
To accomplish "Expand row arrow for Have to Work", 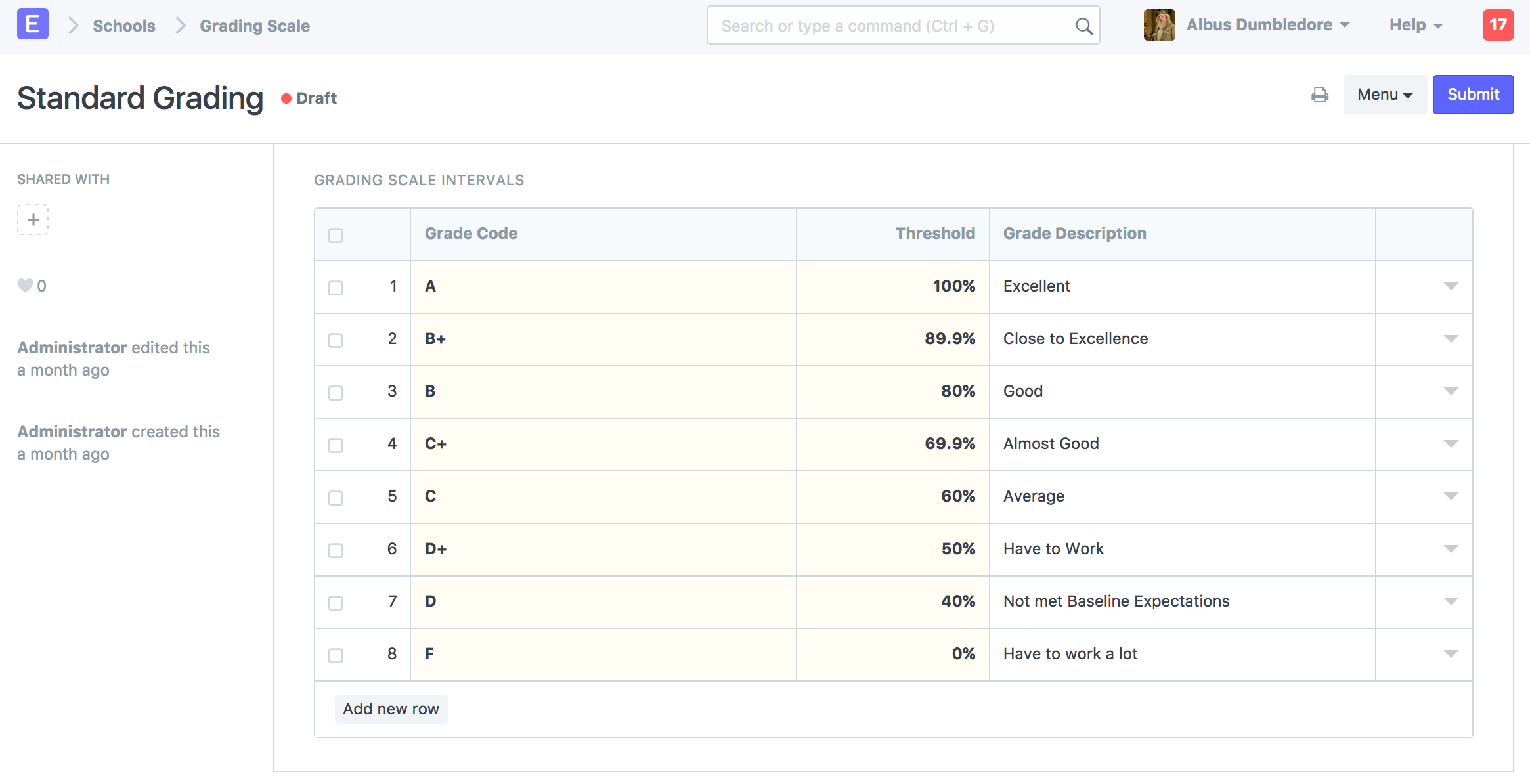I will tap(1451, 549).
